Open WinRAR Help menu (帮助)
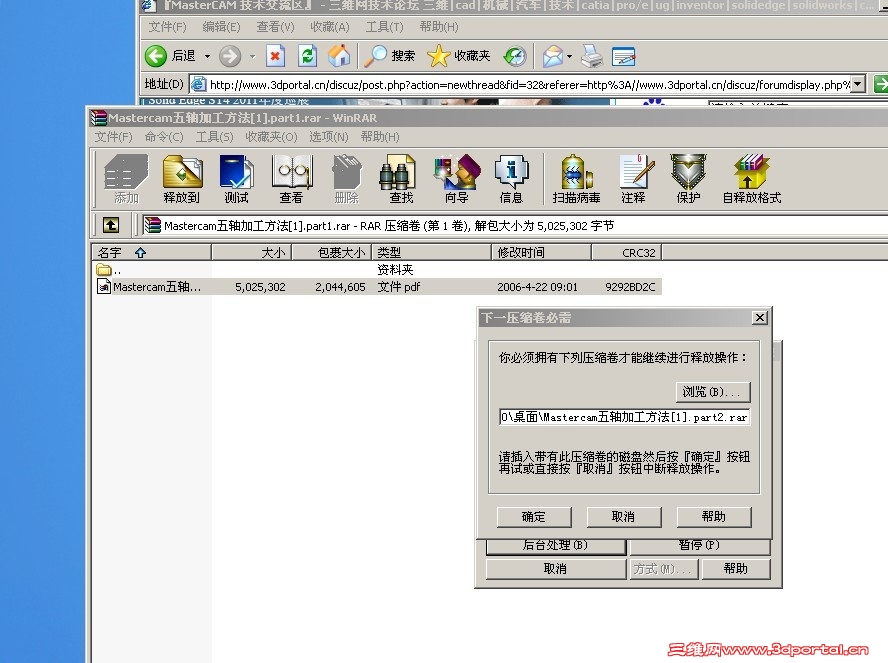Viewport: 888px width, 663px height. (380, 136)
